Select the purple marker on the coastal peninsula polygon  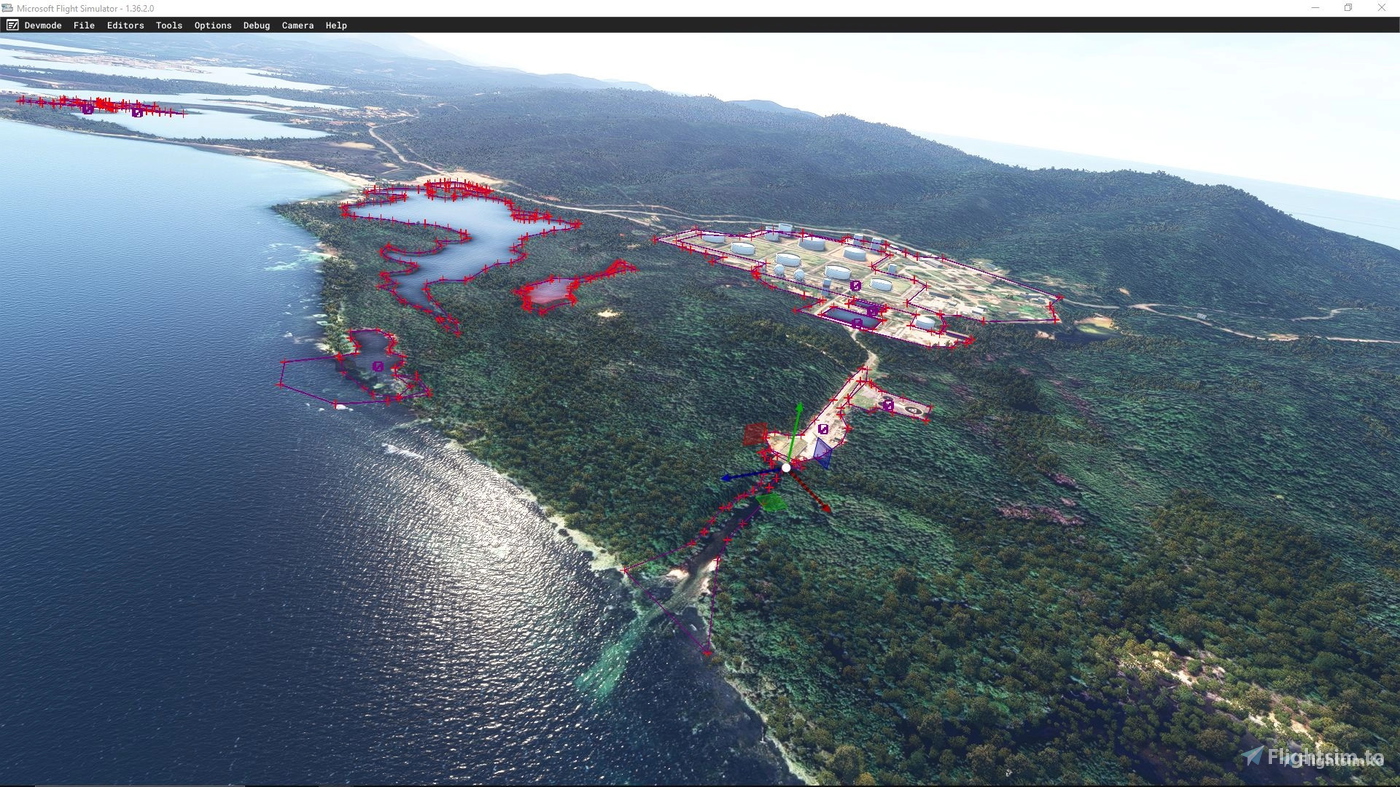[x=377, y=367]
